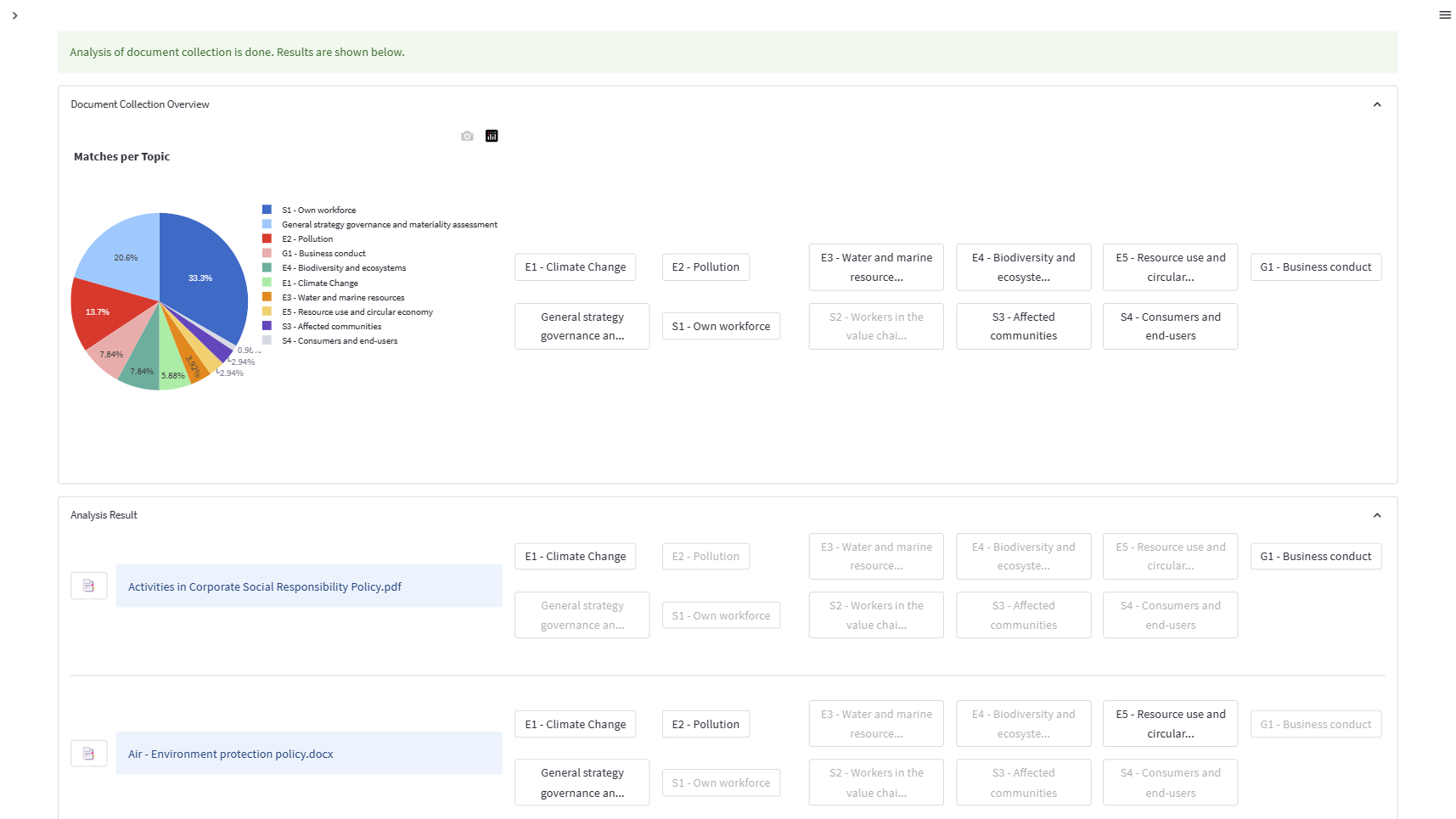The image size is (1456, 819).
Task: Click the Plotly chart logo icon
Action: coord(492,136)
